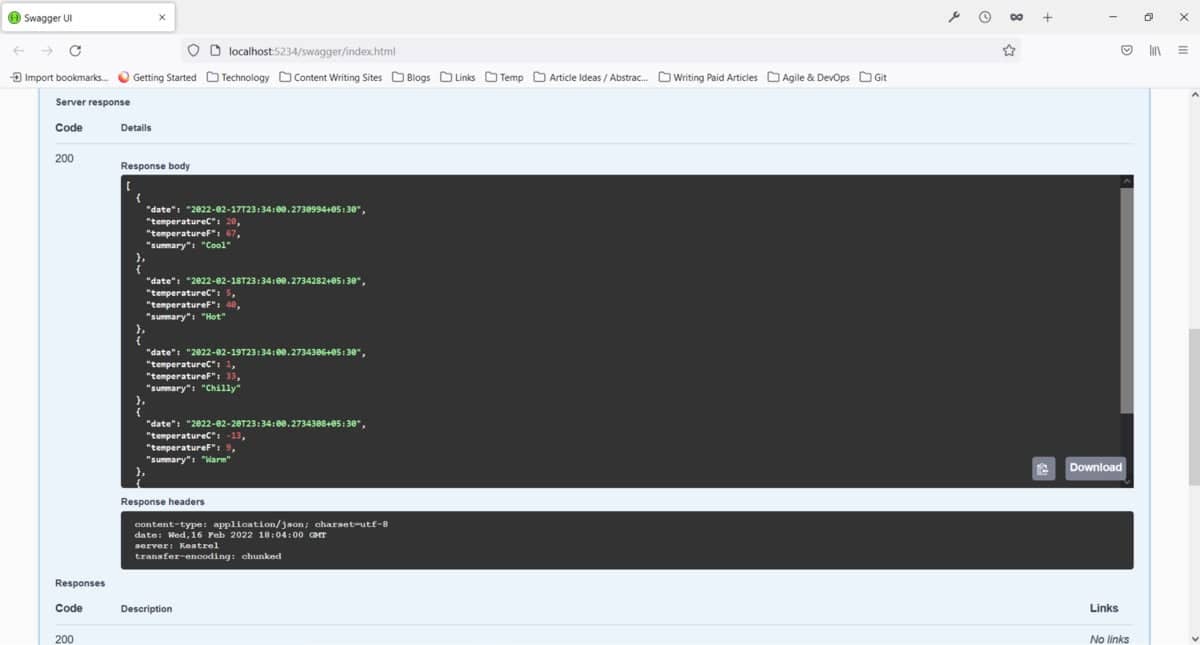Open the wrench developer tools icon
This screenshot has height=645, width=1200.
pyautogui.click(x=954, y=17)
